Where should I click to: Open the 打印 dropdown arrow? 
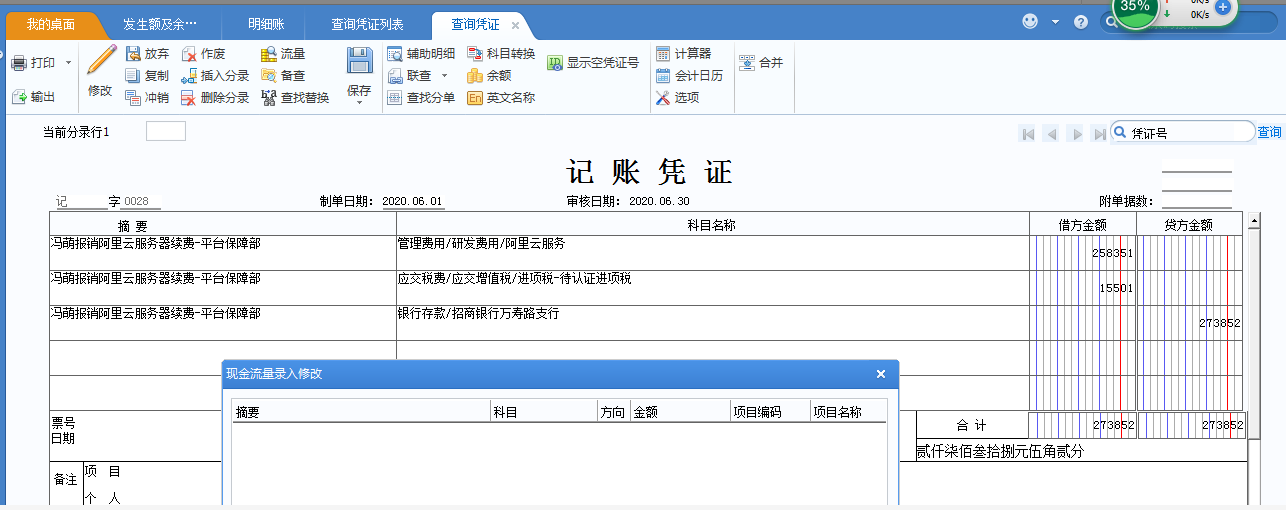point(68,63)
